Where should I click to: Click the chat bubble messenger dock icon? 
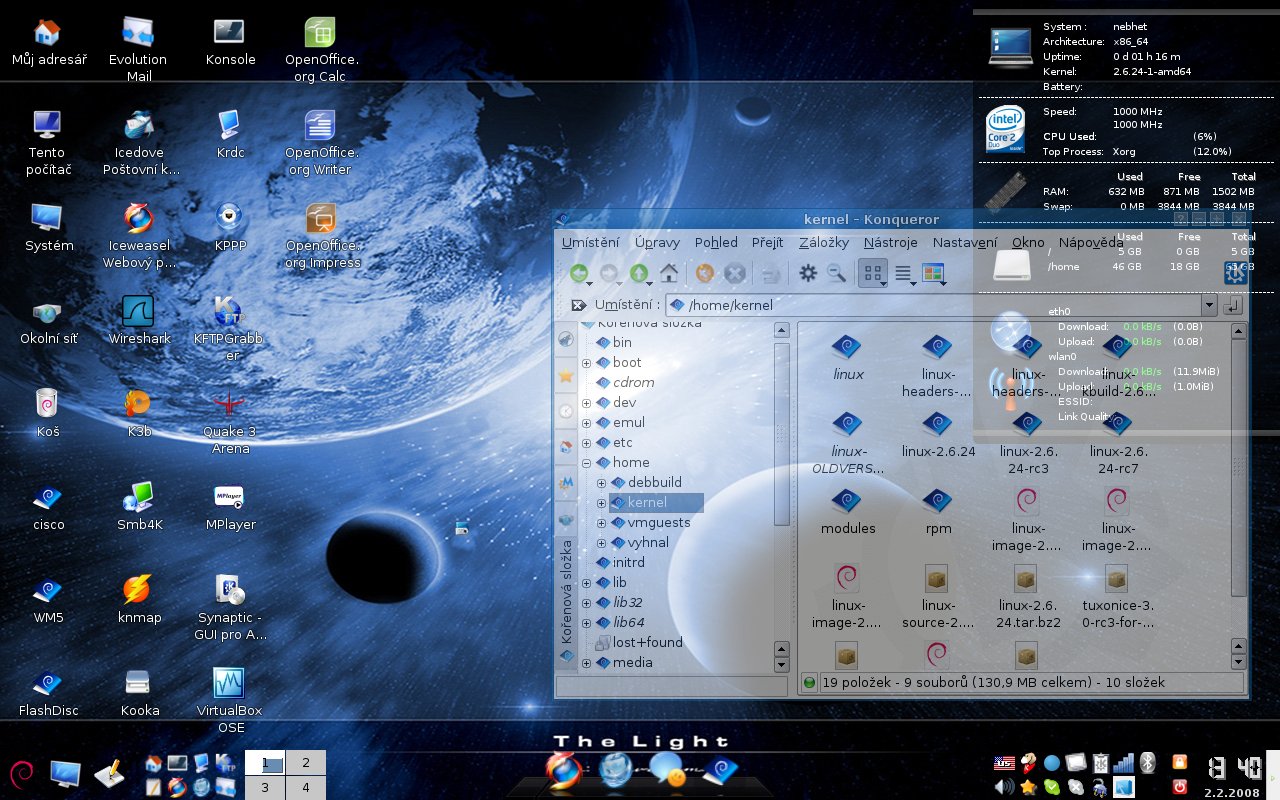[667, 768]
